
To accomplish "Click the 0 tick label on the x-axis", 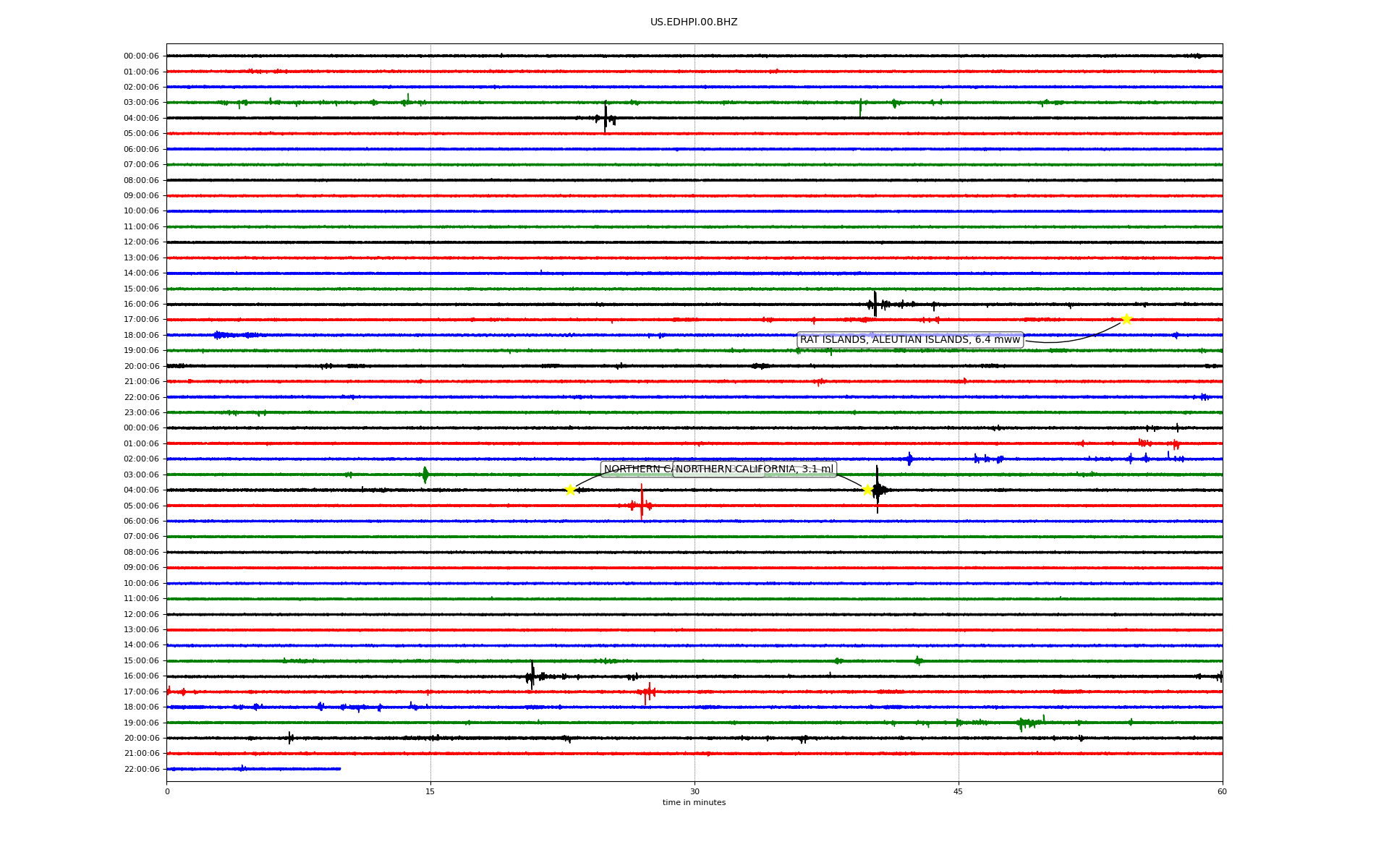I will 167,791.
